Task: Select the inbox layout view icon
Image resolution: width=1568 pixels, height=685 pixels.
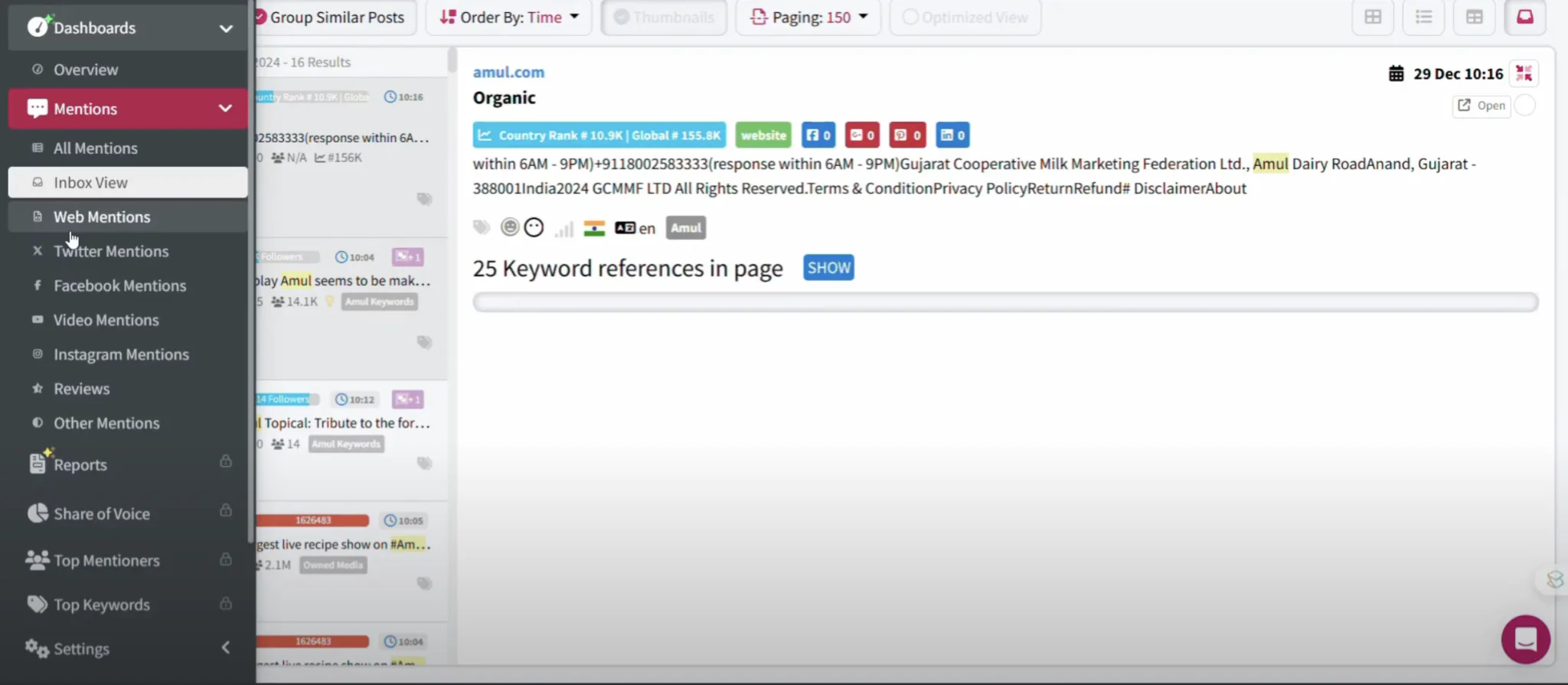Action: 1525,17
